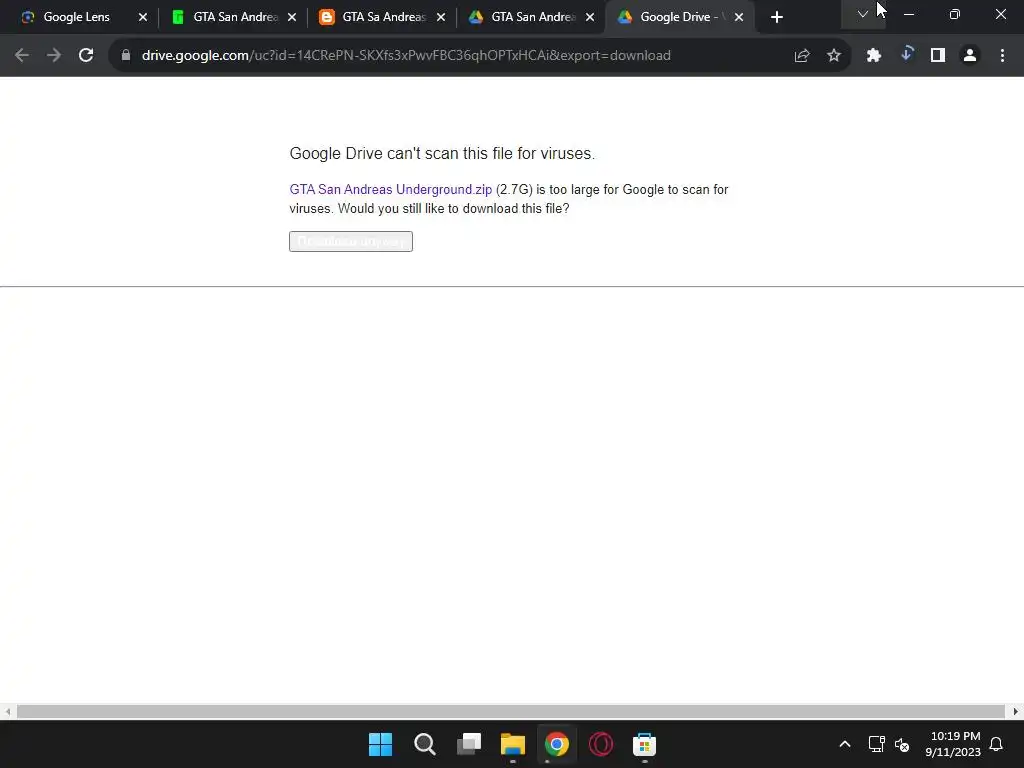This screenshot has width=1024, height=768.
Task: Launch Opera browser from the taskbar
Action: pyautogui.click(x=601, y=744)
